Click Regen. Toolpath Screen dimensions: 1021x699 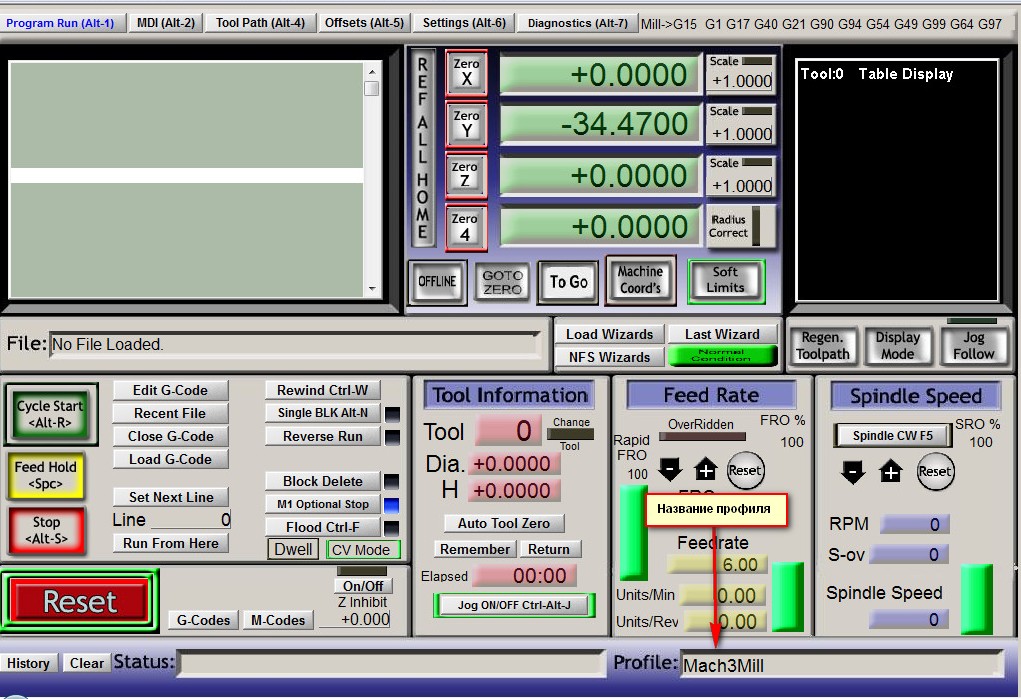(x=822, y=346)
